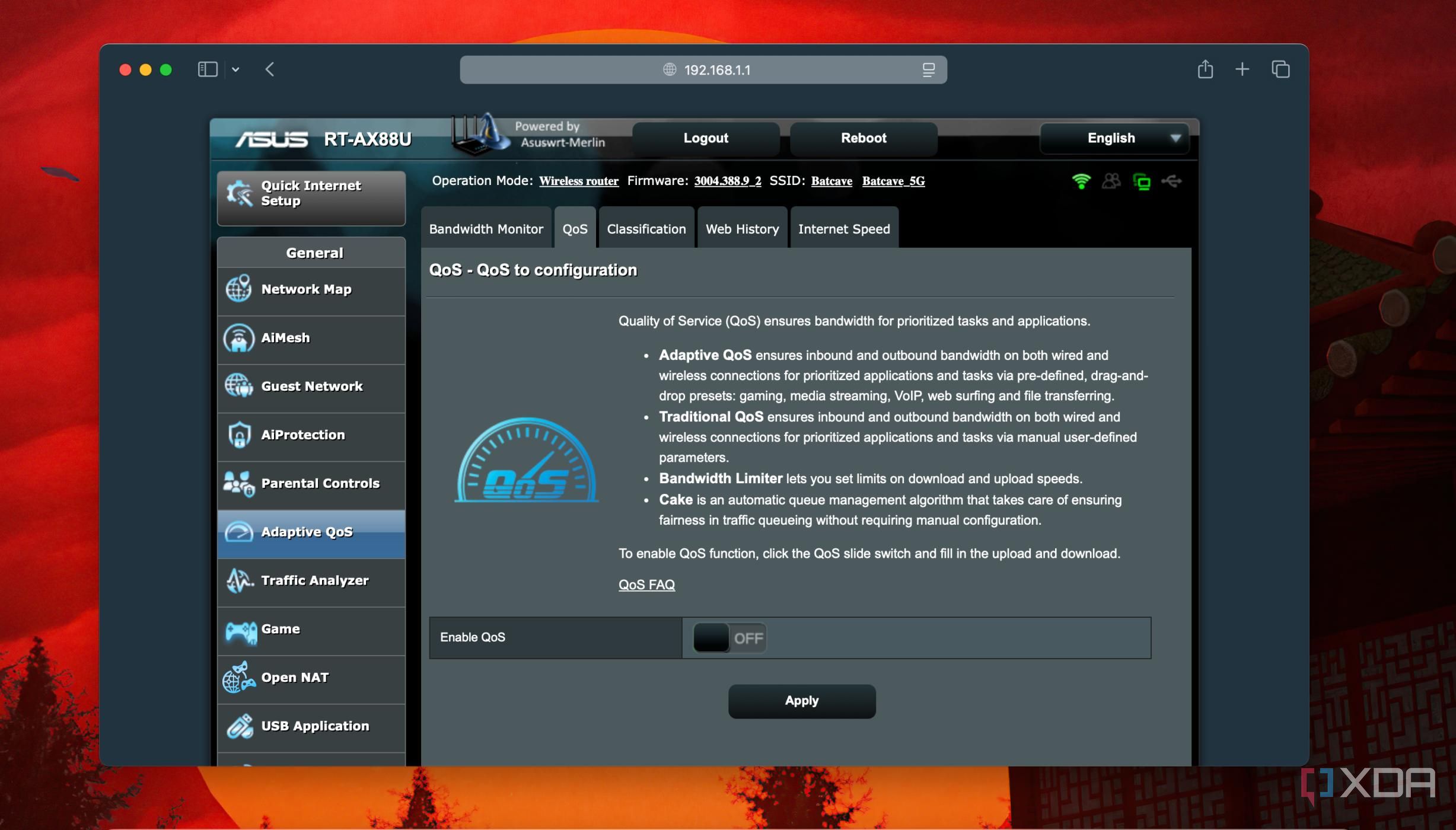The image size is (1456, 830).
Task: Switch to the Bandwidth Monitor tab
Action: (x=486, y=229)
